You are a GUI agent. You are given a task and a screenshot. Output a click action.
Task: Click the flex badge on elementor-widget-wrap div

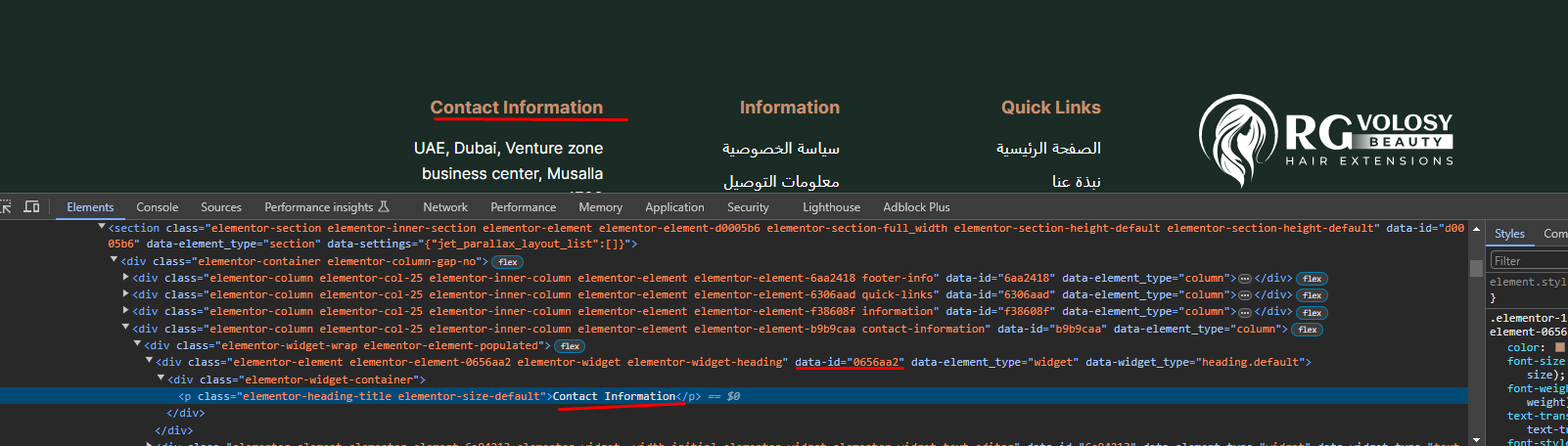(x=570, y=346)
